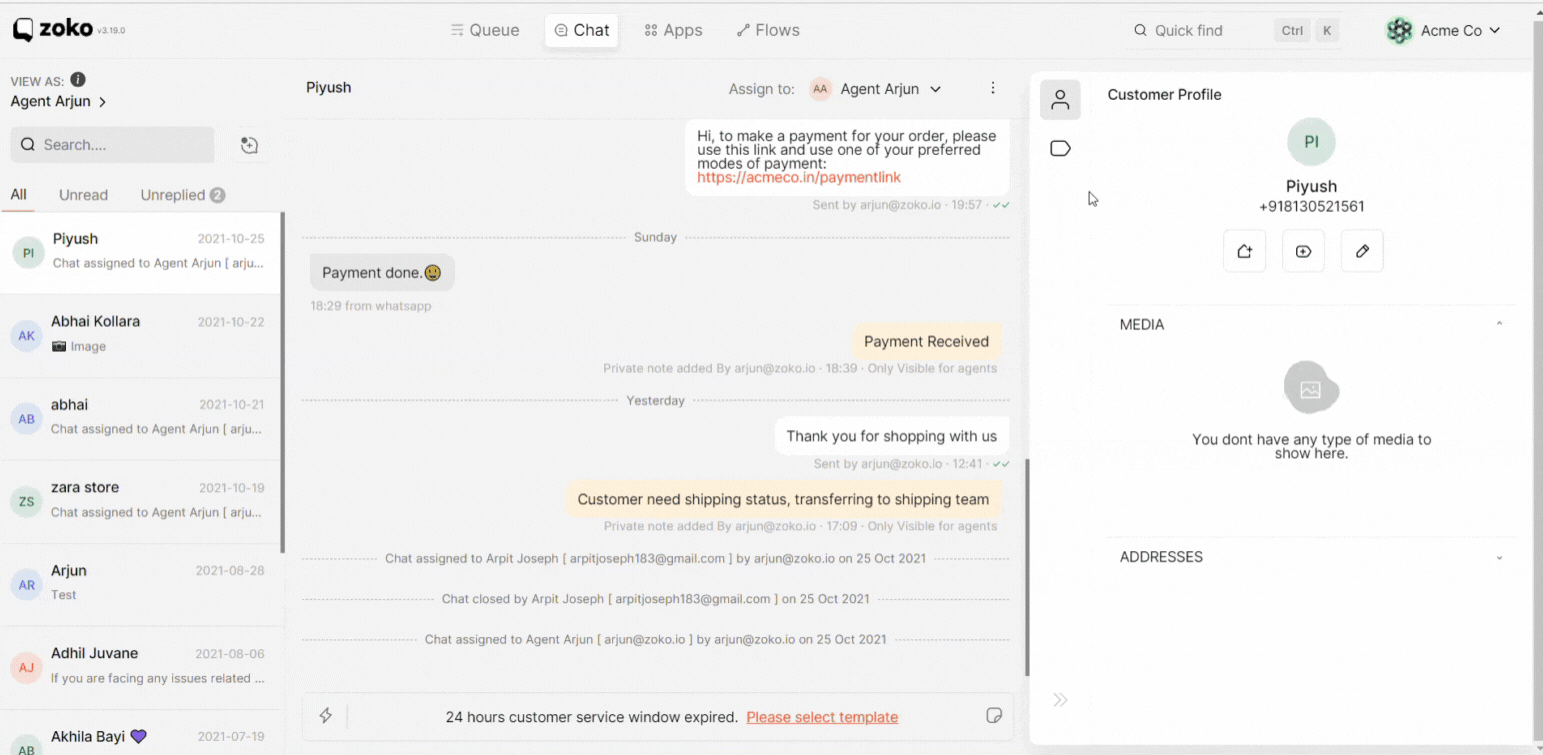Select the Unread filter tab

[83, 195]
